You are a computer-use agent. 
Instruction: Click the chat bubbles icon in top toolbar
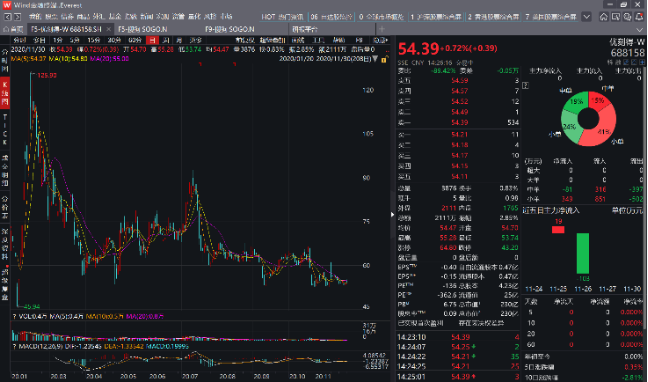627,17
